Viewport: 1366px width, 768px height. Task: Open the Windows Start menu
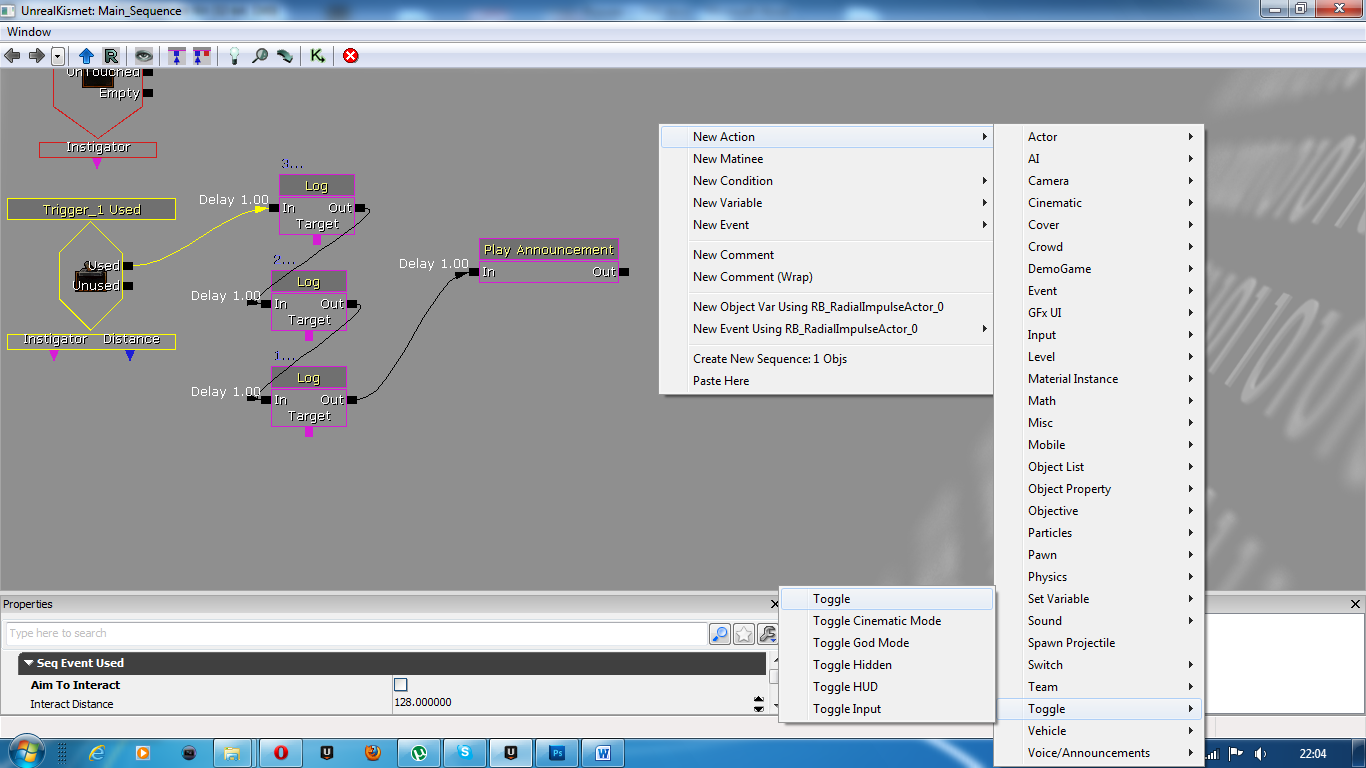coord(25,752)
